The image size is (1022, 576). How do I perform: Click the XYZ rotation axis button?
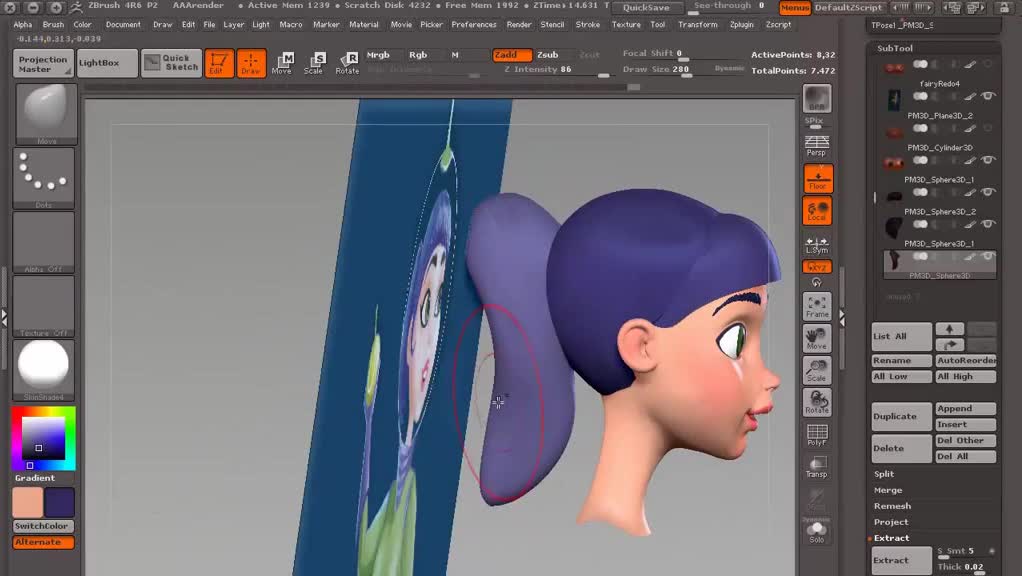(817, 267)
